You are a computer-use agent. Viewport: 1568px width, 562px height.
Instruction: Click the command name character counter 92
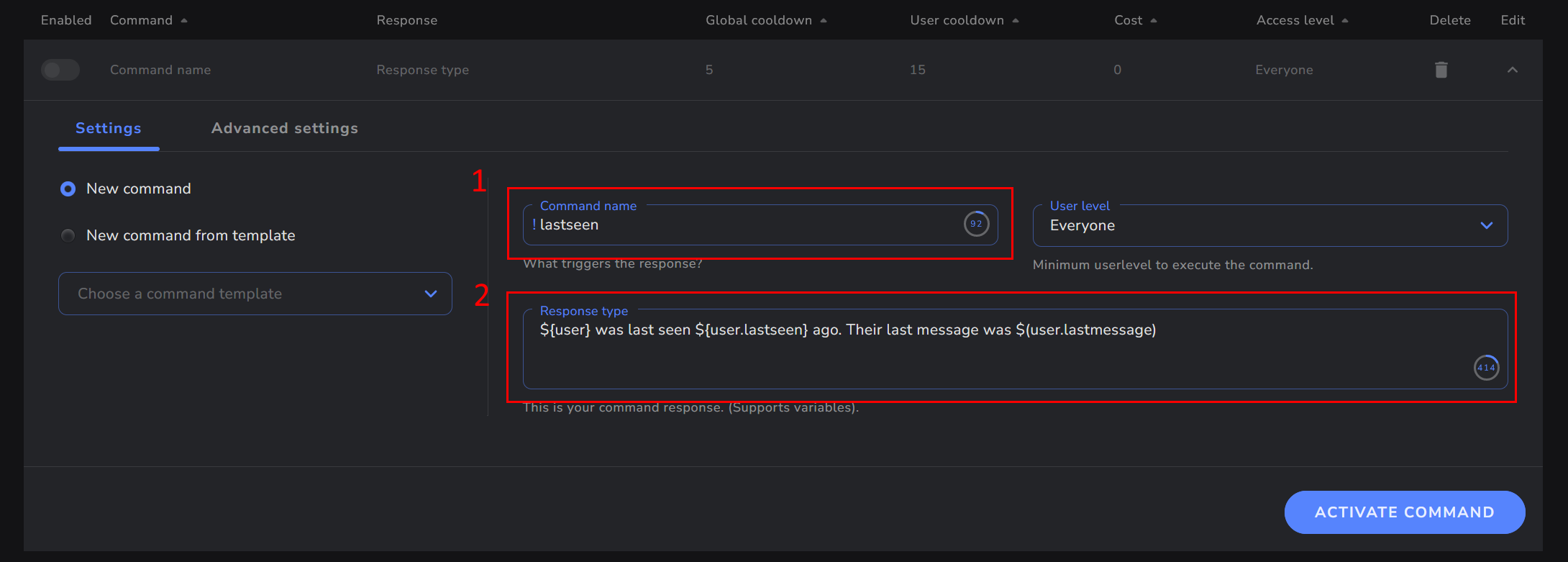tap(976, 224)
